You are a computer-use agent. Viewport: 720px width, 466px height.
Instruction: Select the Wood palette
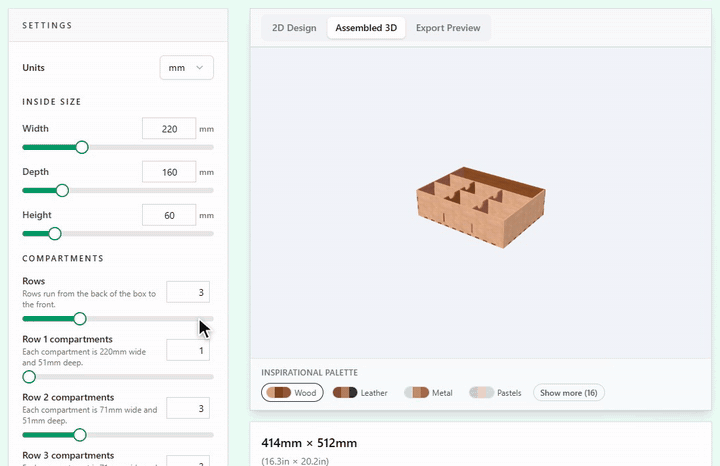point(292,393)
